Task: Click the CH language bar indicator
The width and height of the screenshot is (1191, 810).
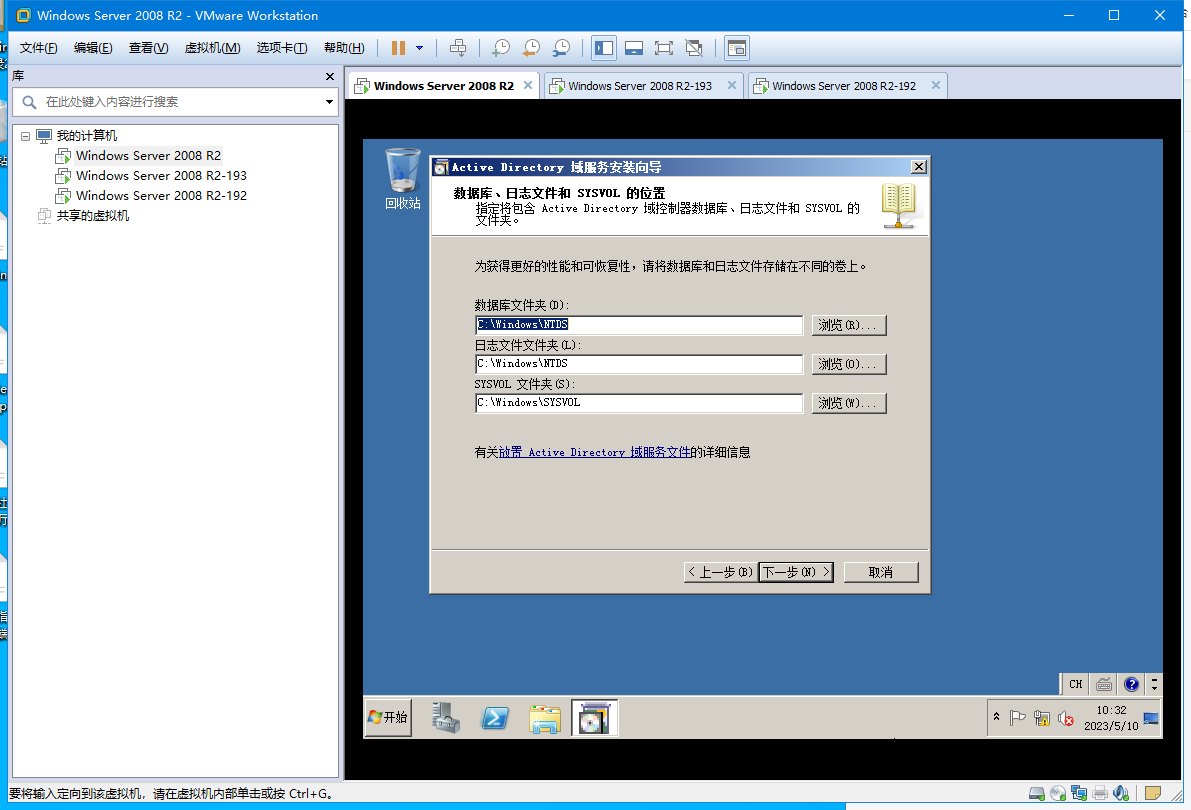Action: (1076, 684)
